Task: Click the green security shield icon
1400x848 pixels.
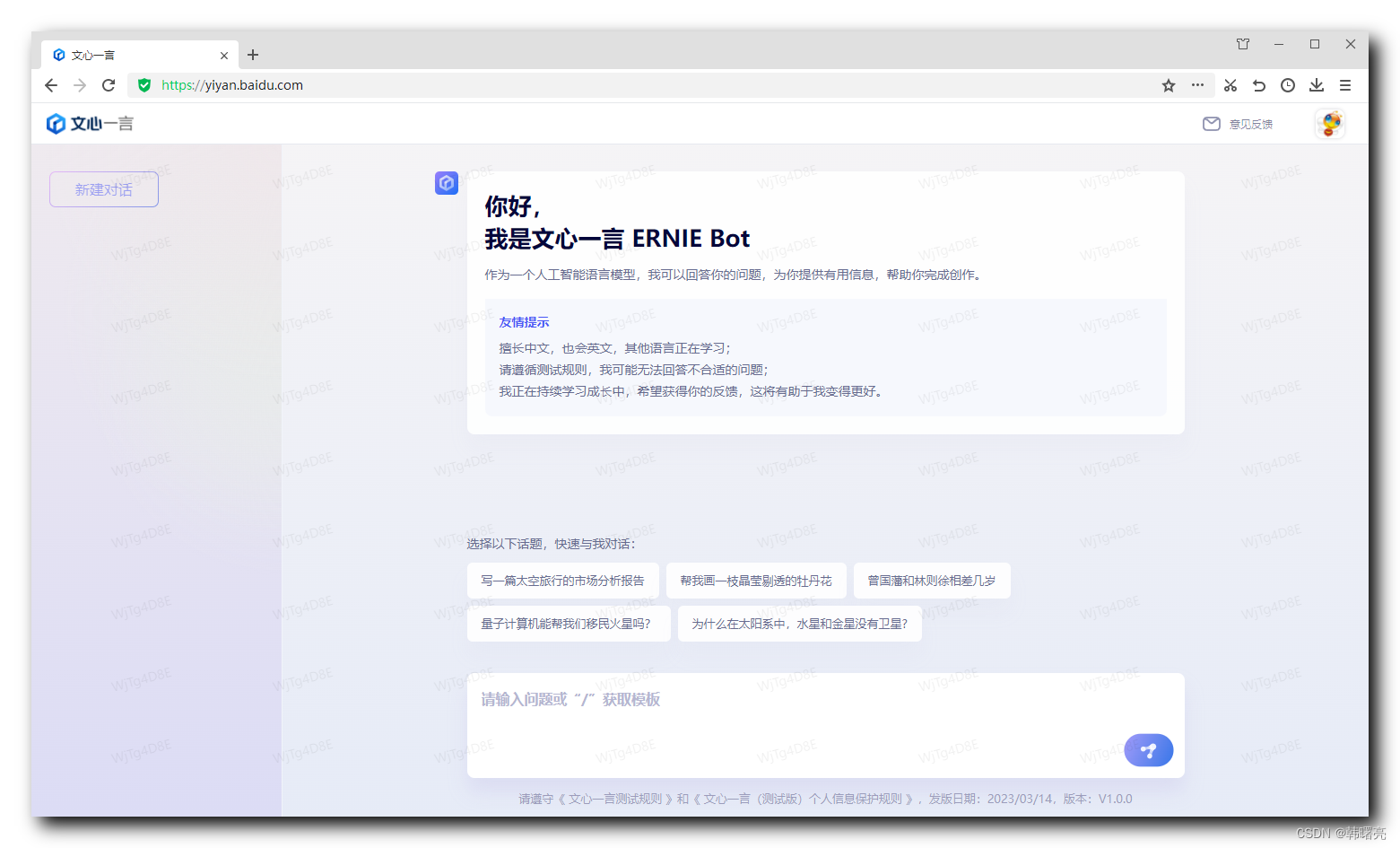Action: pyautogui.click(x=144, y=85)
